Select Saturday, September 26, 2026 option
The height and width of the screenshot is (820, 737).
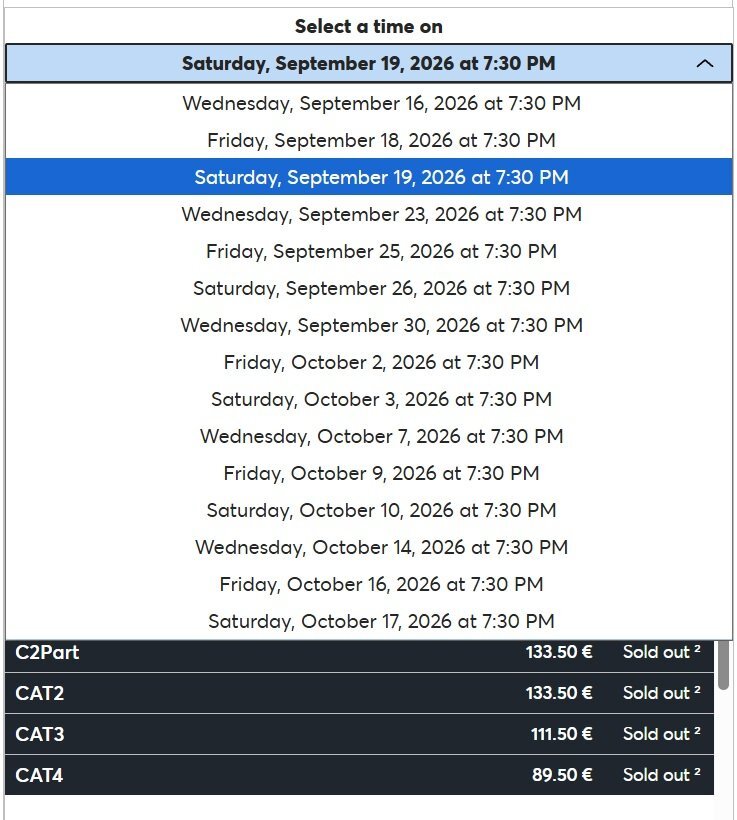pyautogui.click(x=381, y=288)
